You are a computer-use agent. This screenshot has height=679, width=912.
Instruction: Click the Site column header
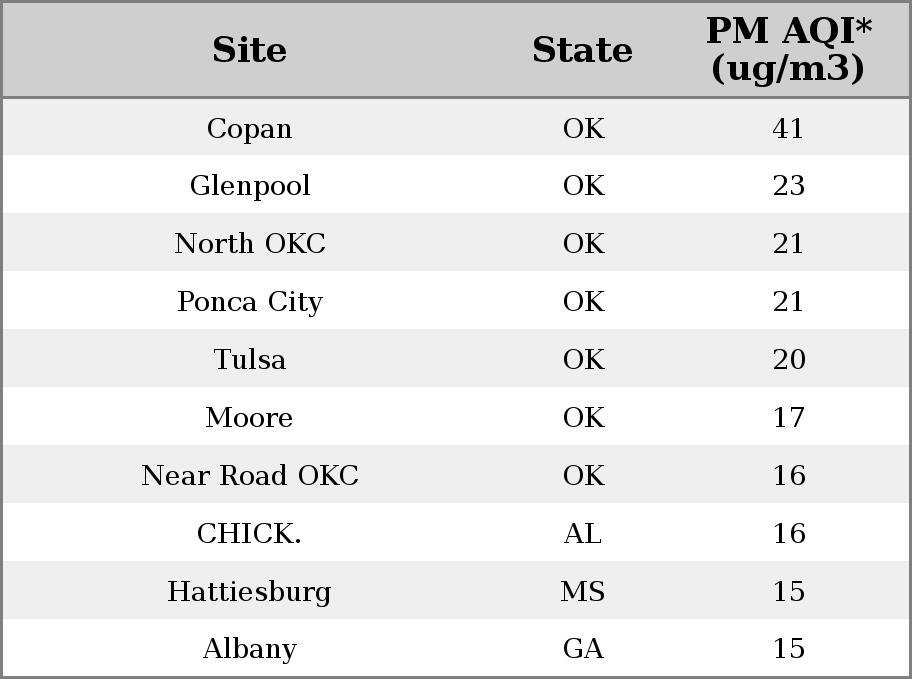tap(250, 49)
